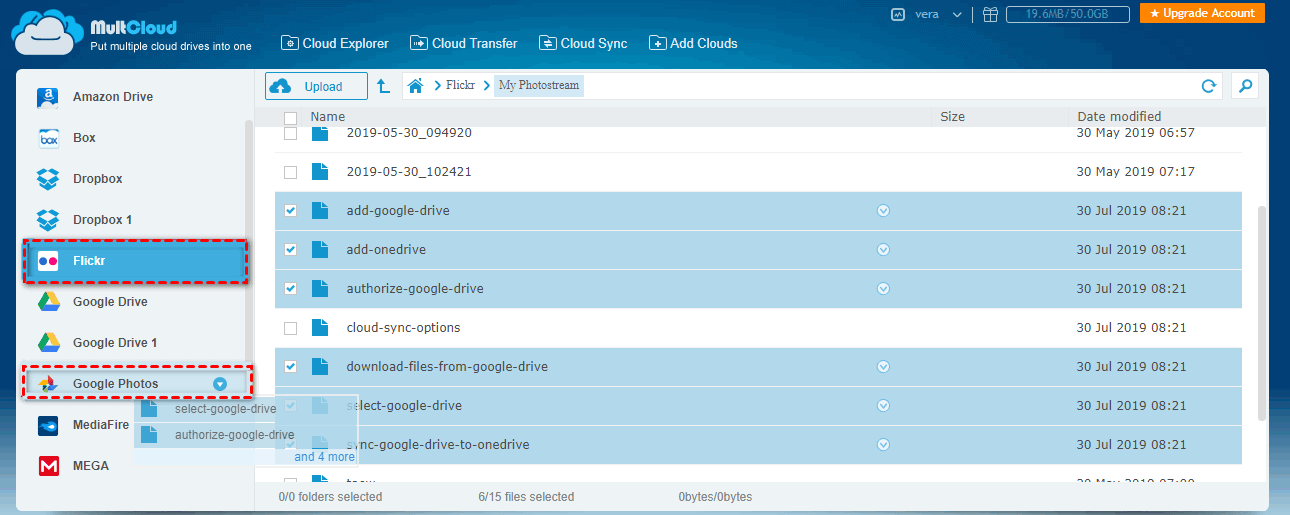Click the 6/15 files selected status text
Screen dimensions: 1290x515
[526, 497]
